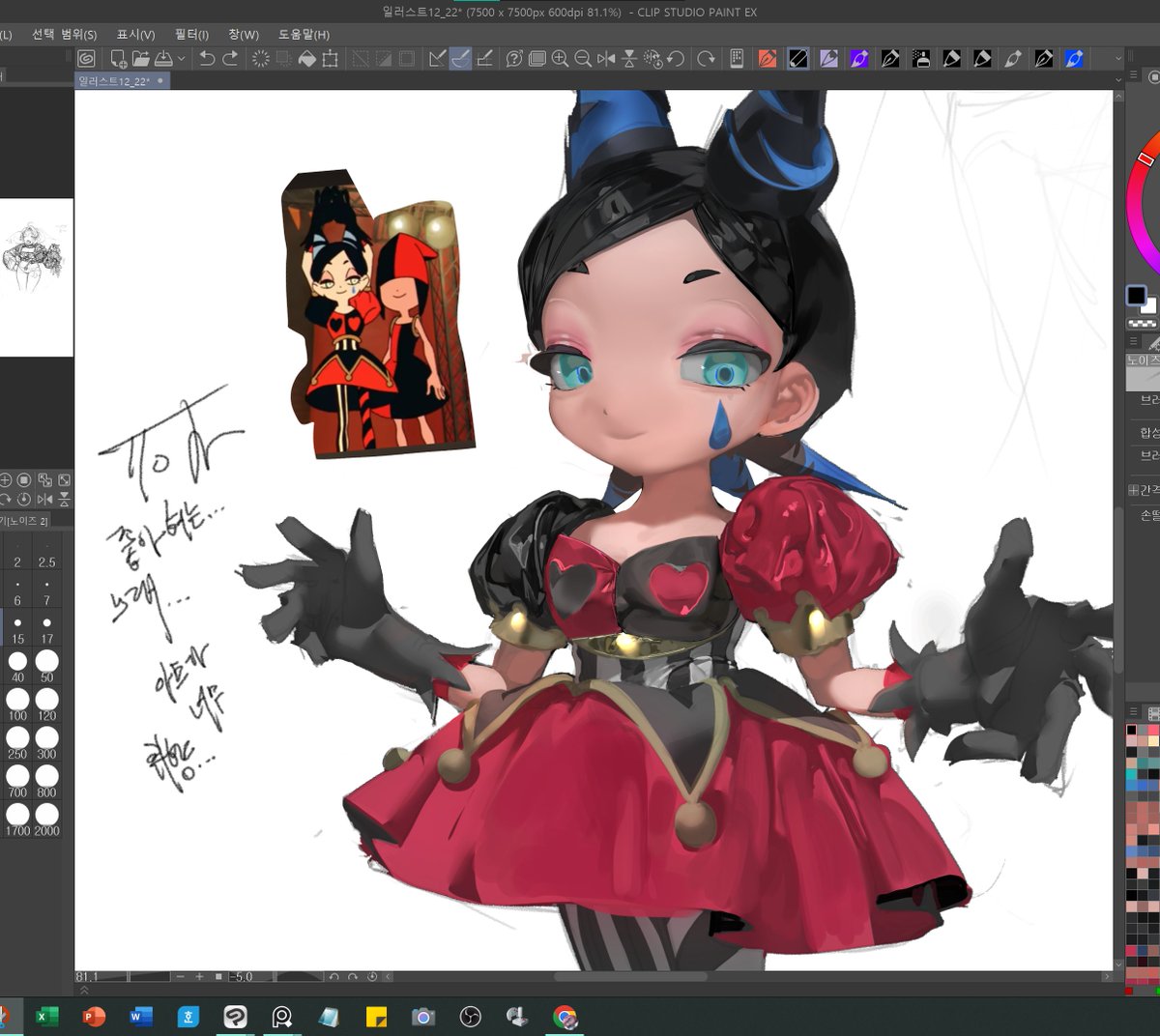Click navigator Reset Rotation icon in left panel

(24, 499)
